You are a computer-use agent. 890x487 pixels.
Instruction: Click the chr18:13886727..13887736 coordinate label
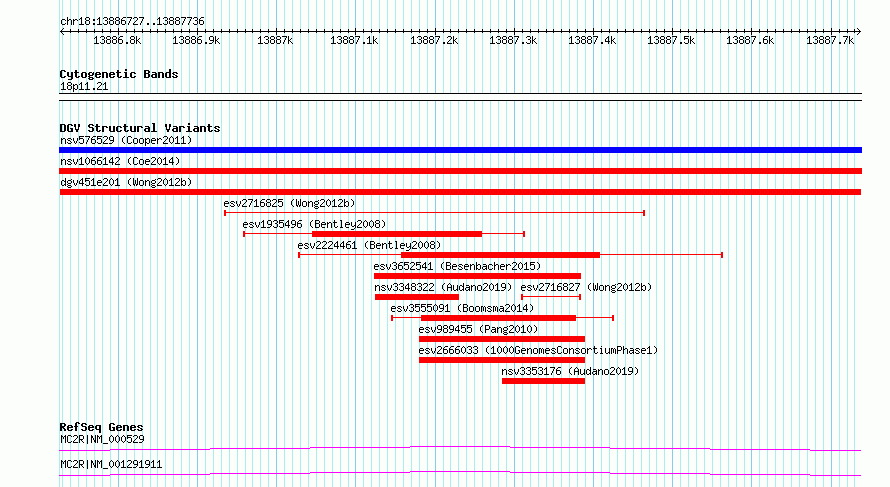pos(132,22)
